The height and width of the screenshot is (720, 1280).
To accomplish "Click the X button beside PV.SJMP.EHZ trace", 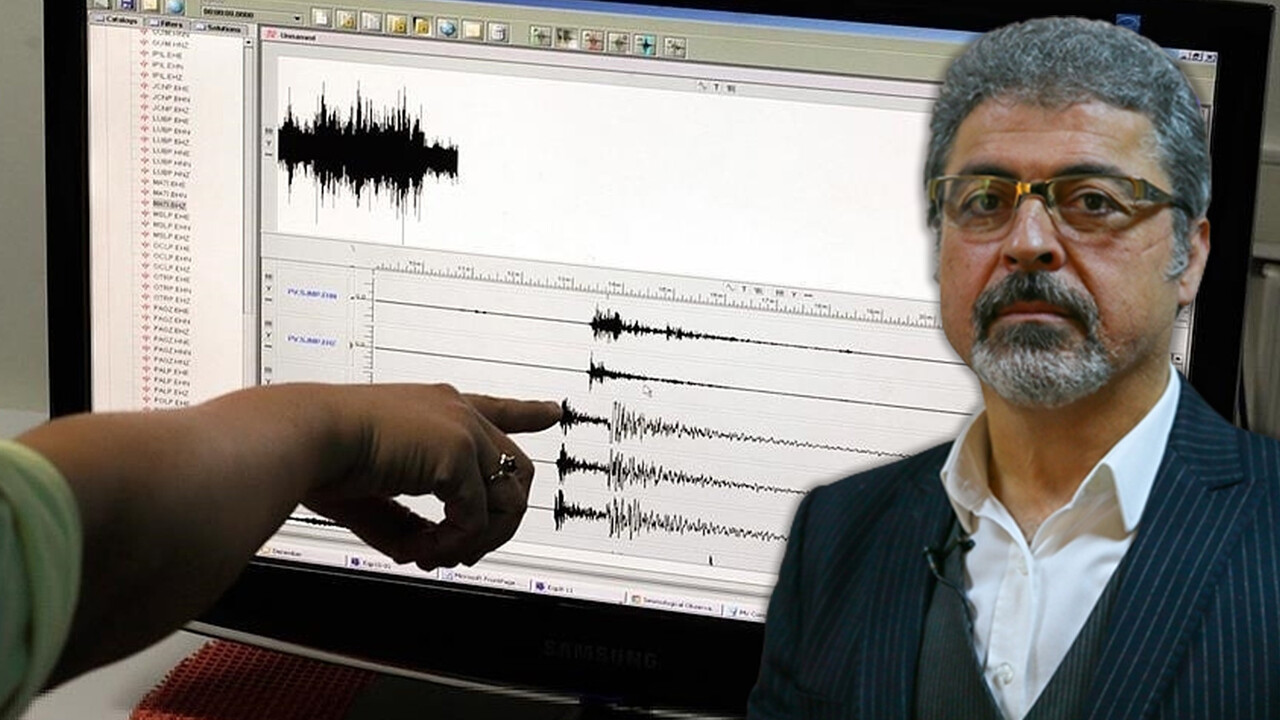I will point(268,322).
